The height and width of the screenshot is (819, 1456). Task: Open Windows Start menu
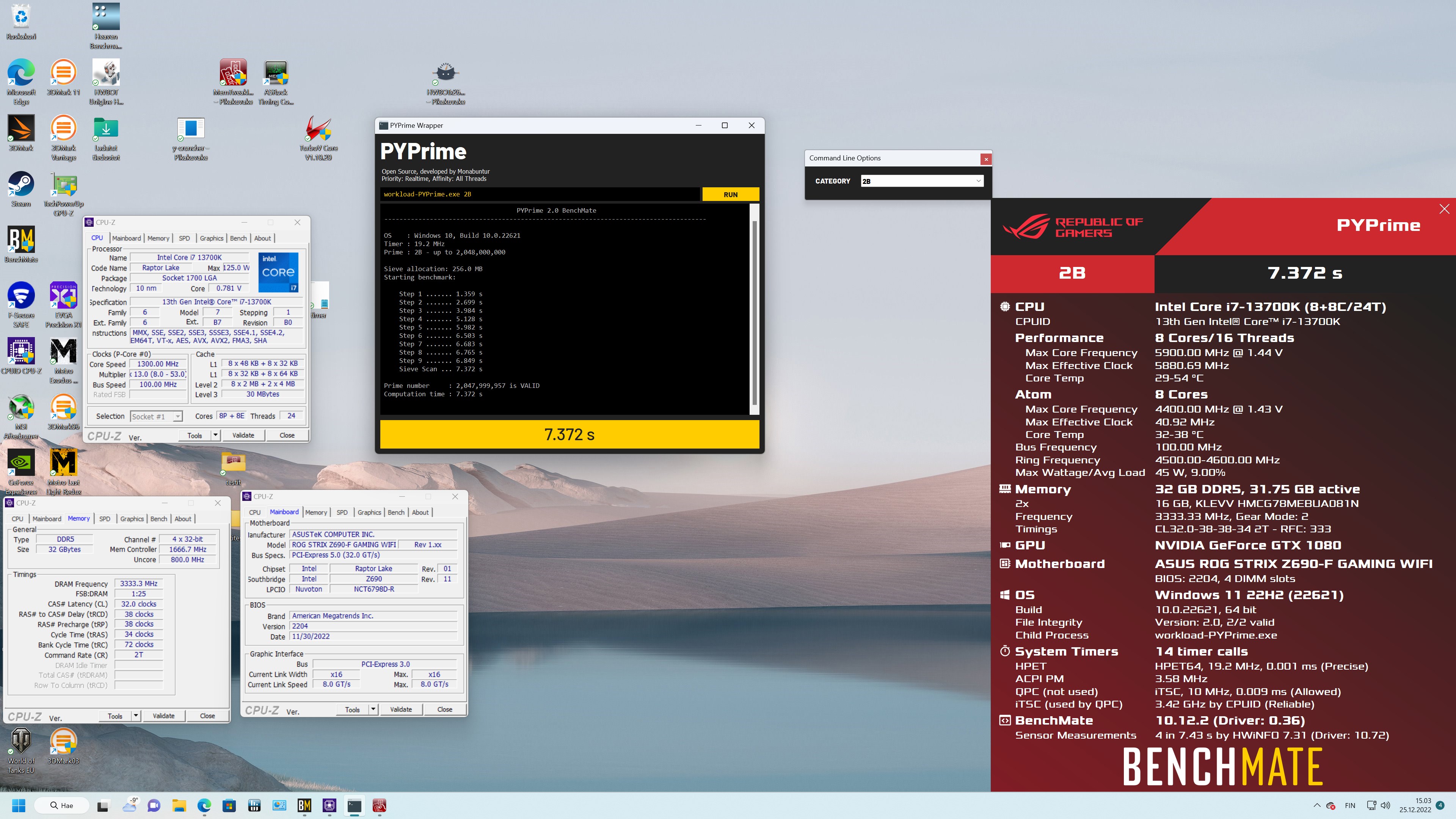click(19, 805)
